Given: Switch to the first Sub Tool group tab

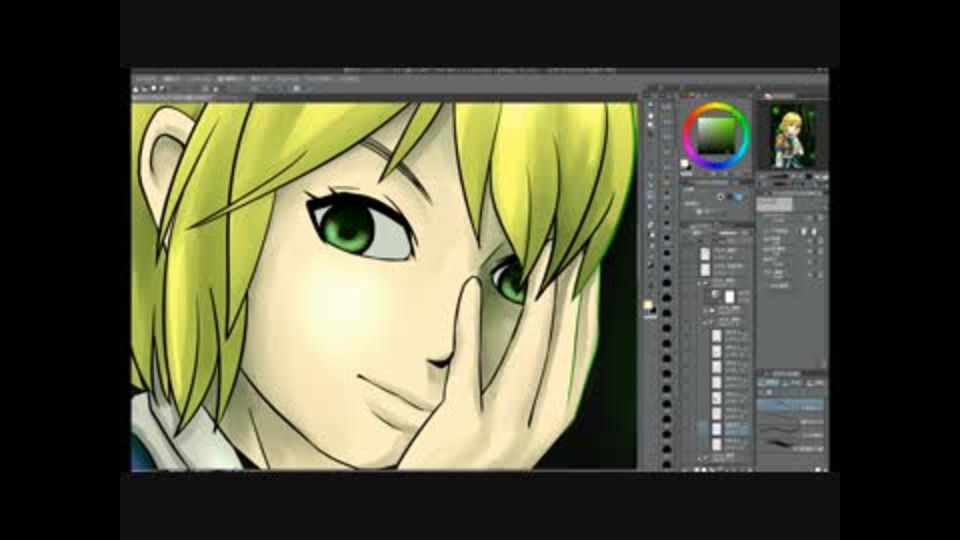Looking at the screenshot, I should tap(769, 383).
